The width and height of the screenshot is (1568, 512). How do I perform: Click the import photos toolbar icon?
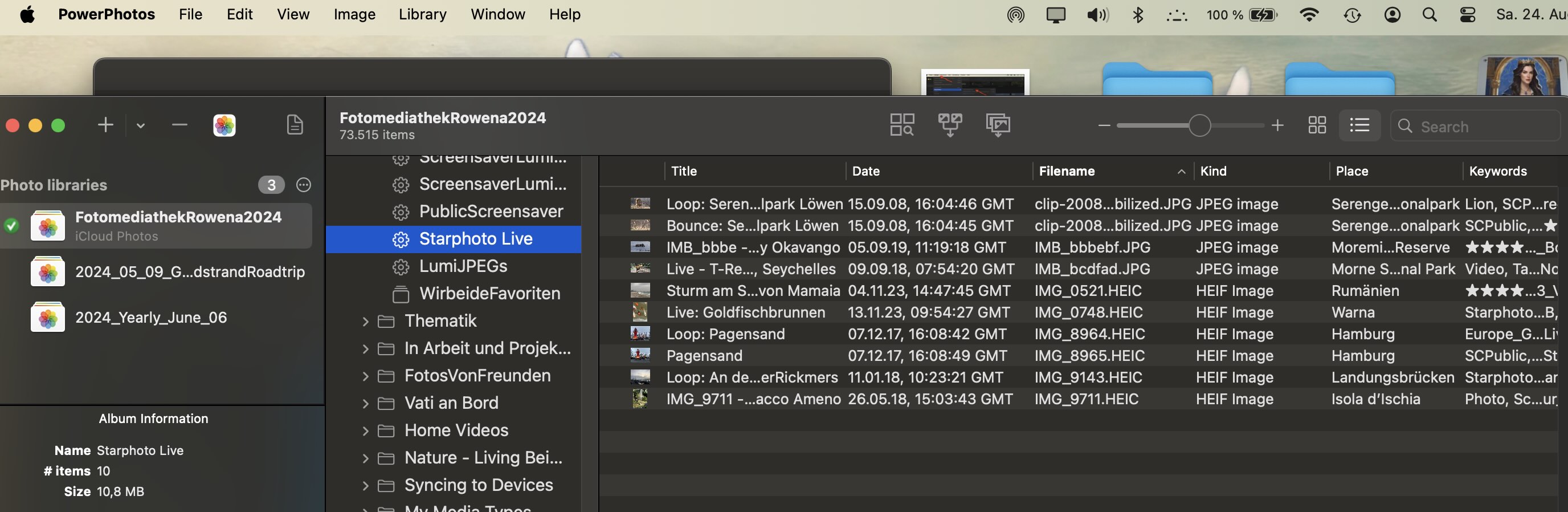(998, 125)
